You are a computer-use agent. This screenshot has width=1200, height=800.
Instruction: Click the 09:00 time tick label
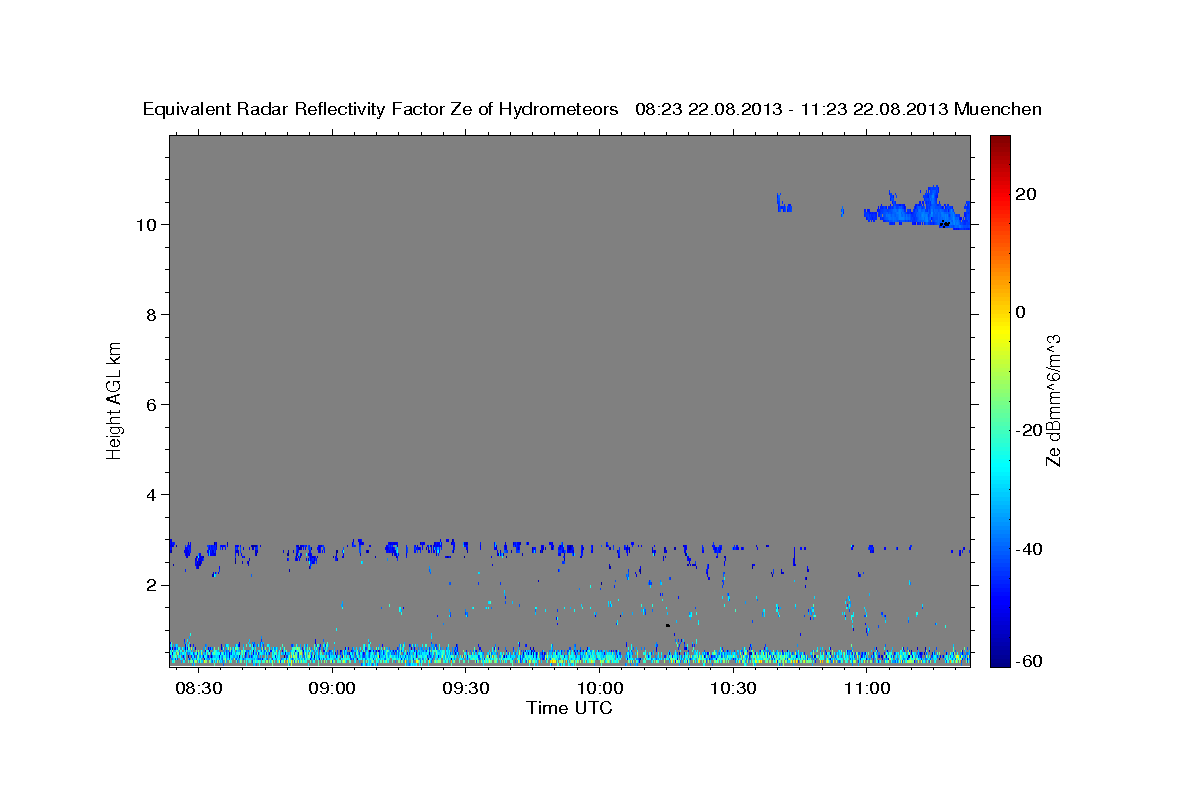pos(331,689)
